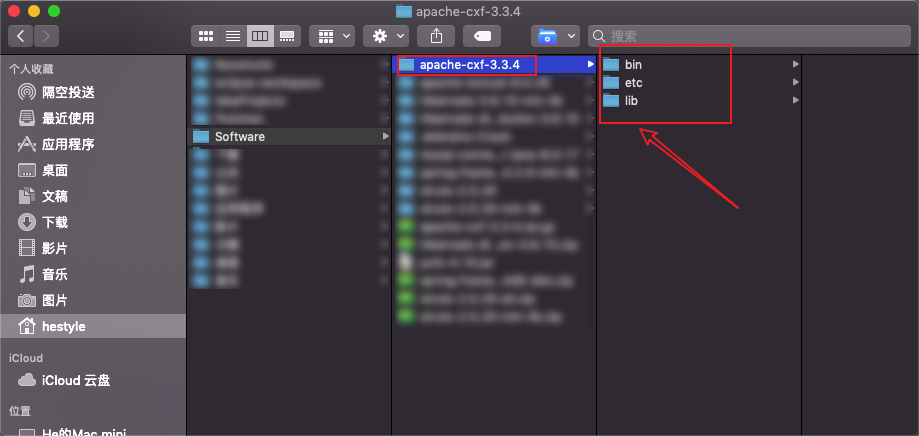The image size is (919, 436).
Task: Click the Edit Tags toolbar button
Action: [482, 36]
